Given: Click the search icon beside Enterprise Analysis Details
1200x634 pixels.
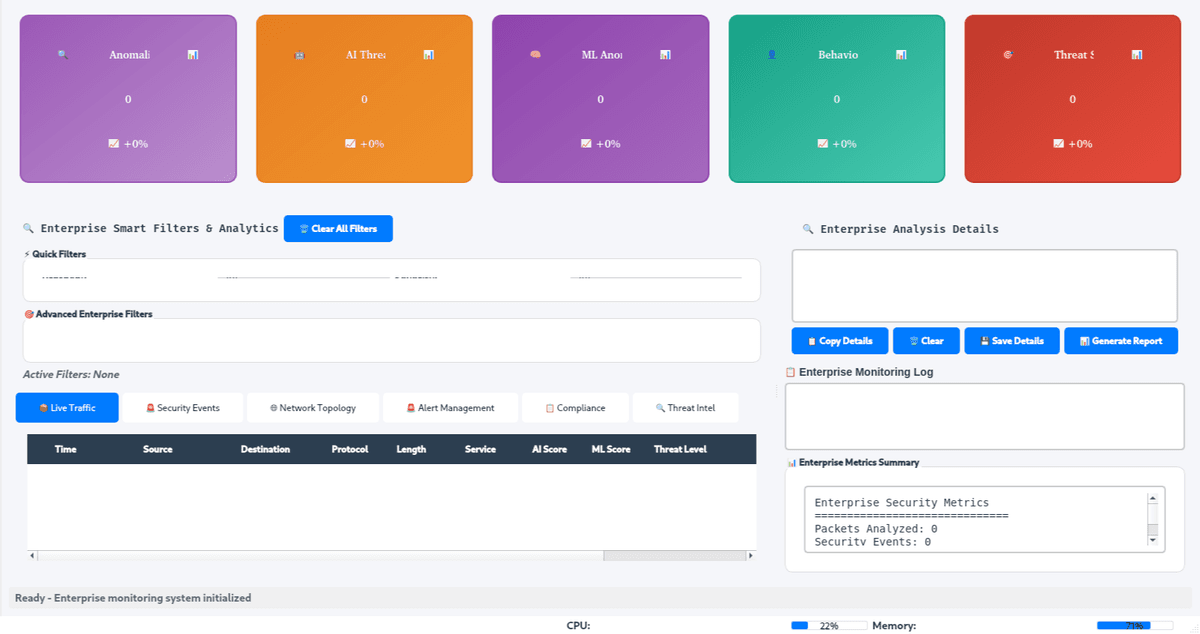Looking at the screenshot, I should pos(809,229).
